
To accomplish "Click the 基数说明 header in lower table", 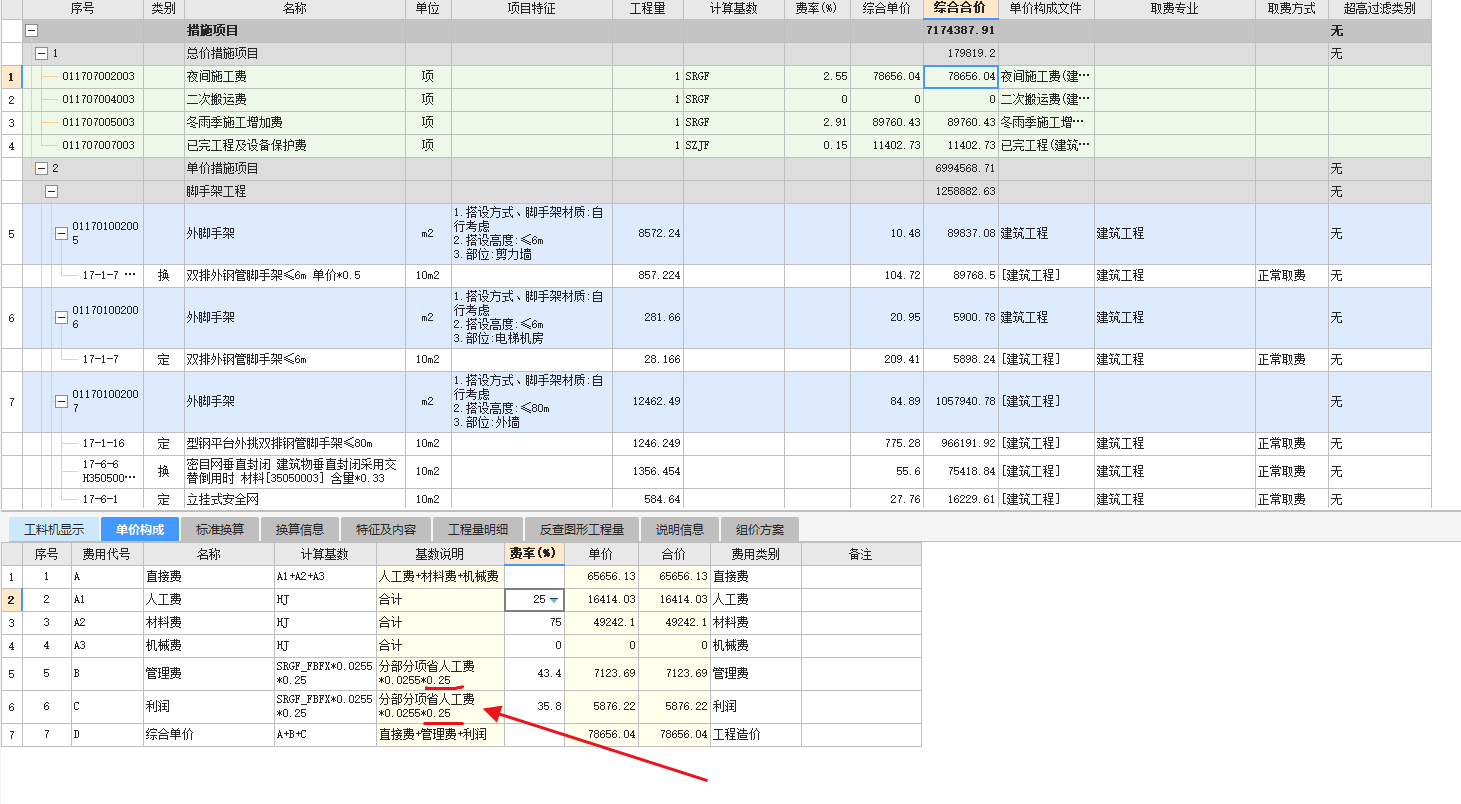I will [x=440, y=554].
